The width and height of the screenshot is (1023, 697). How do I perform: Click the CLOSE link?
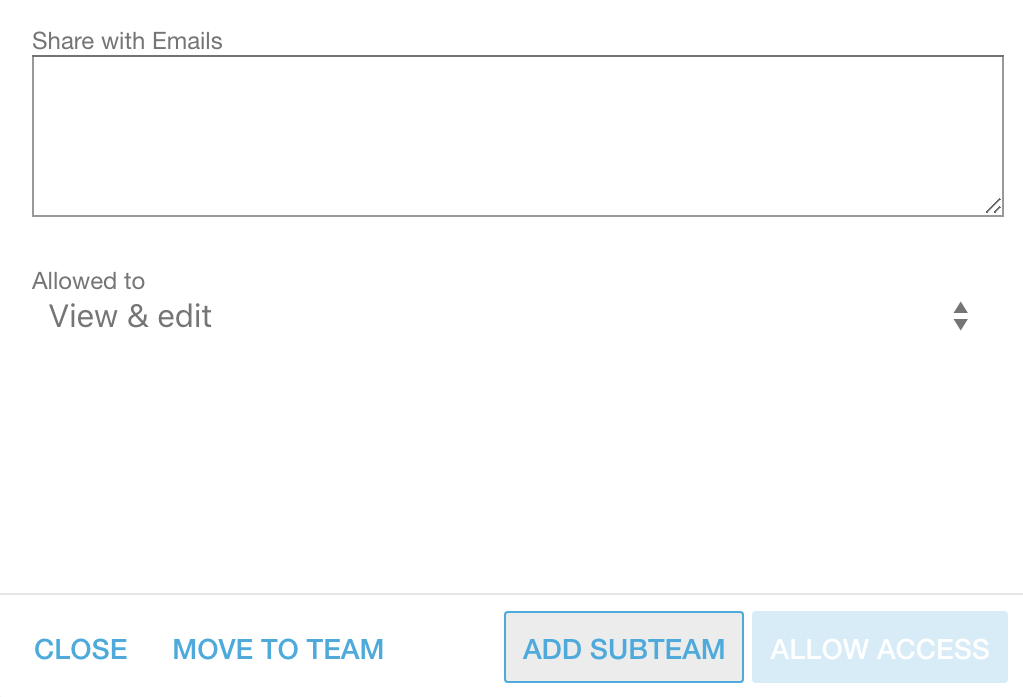(80, 649)
